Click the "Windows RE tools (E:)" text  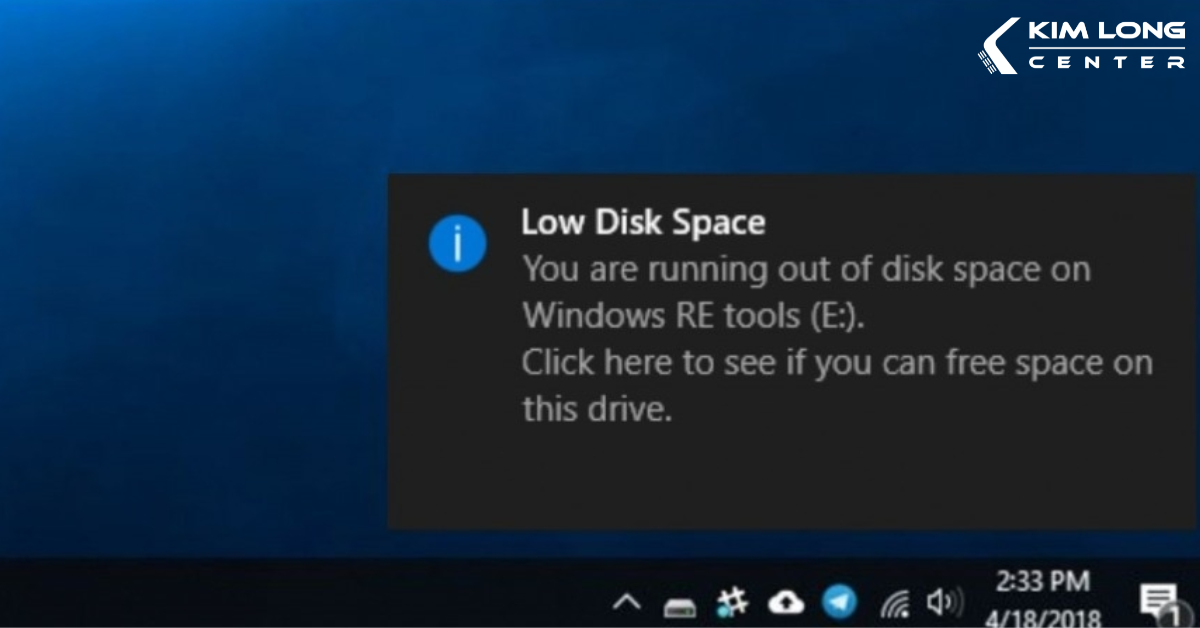tap(694, 316)
